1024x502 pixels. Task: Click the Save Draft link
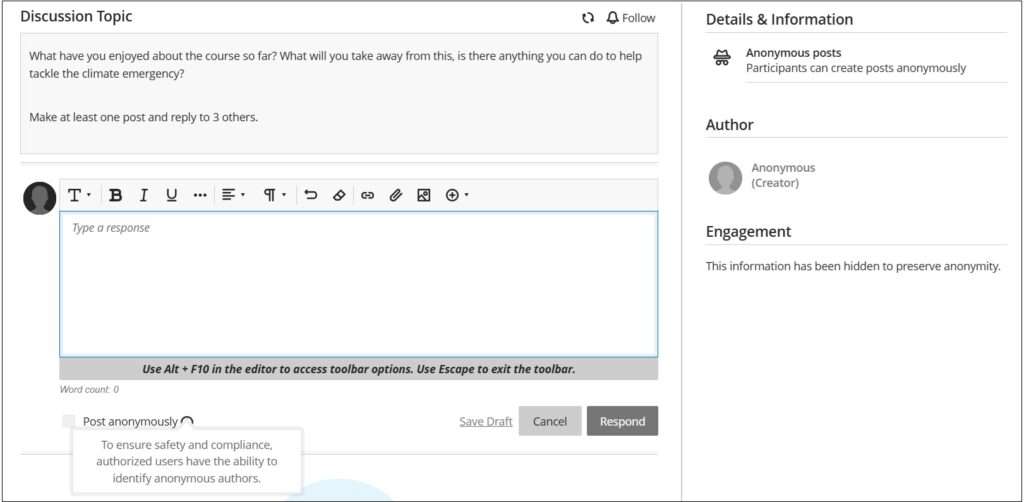[x=486, y=422]
